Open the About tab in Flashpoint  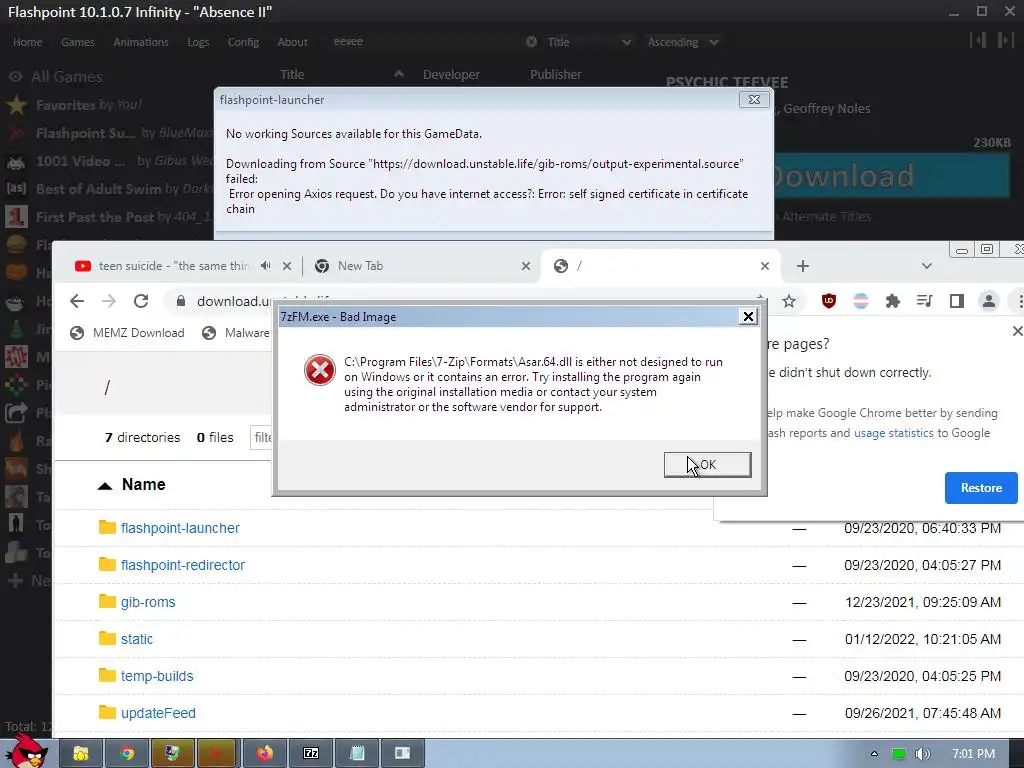point(293,42)
